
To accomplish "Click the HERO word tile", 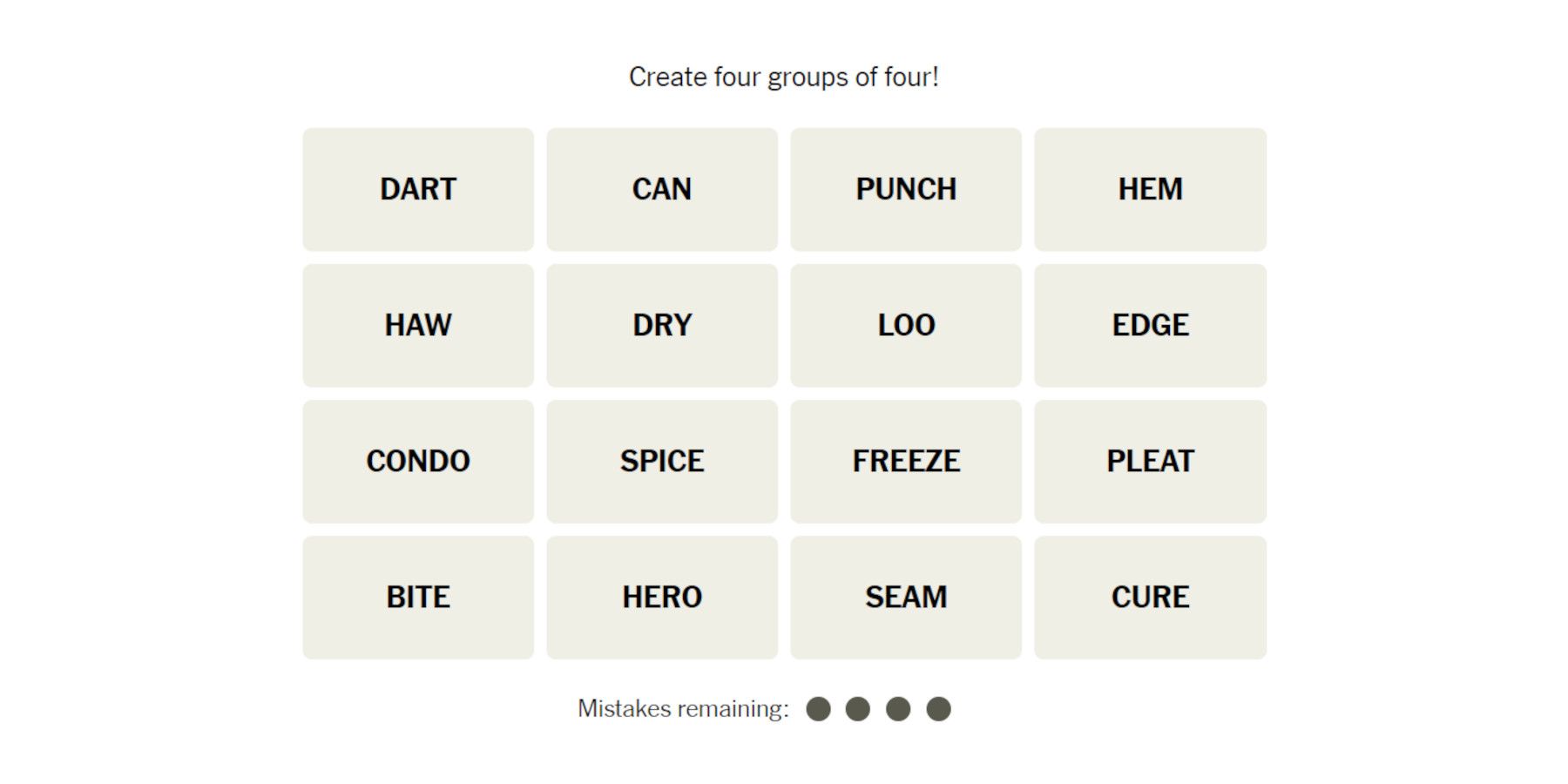I will [662, 597].
